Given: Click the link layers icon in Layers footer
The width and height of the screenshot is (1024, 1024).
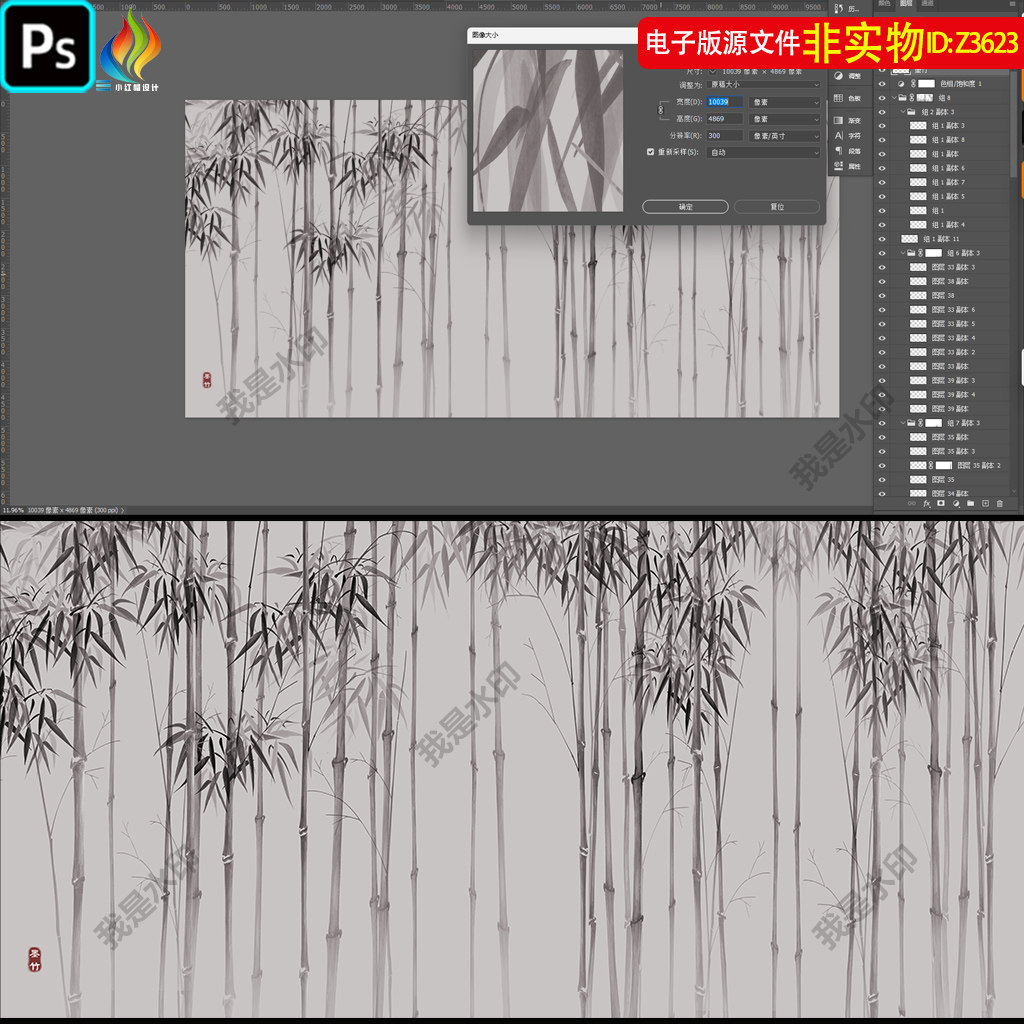Looking at the screenshot, I should click(912, 504).
